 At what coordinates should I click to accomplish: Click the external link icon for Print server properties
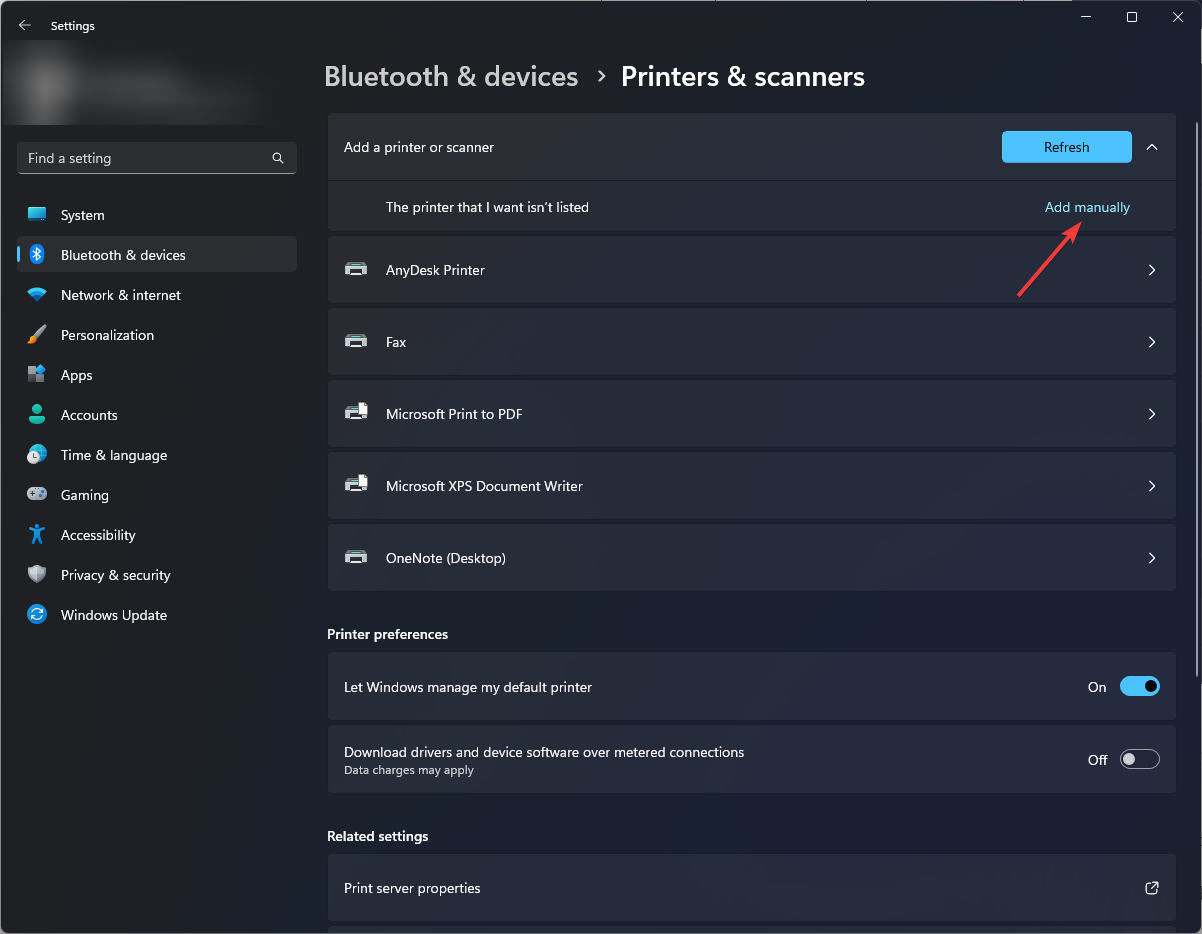pyautogui.click(x=1152, y=888)
